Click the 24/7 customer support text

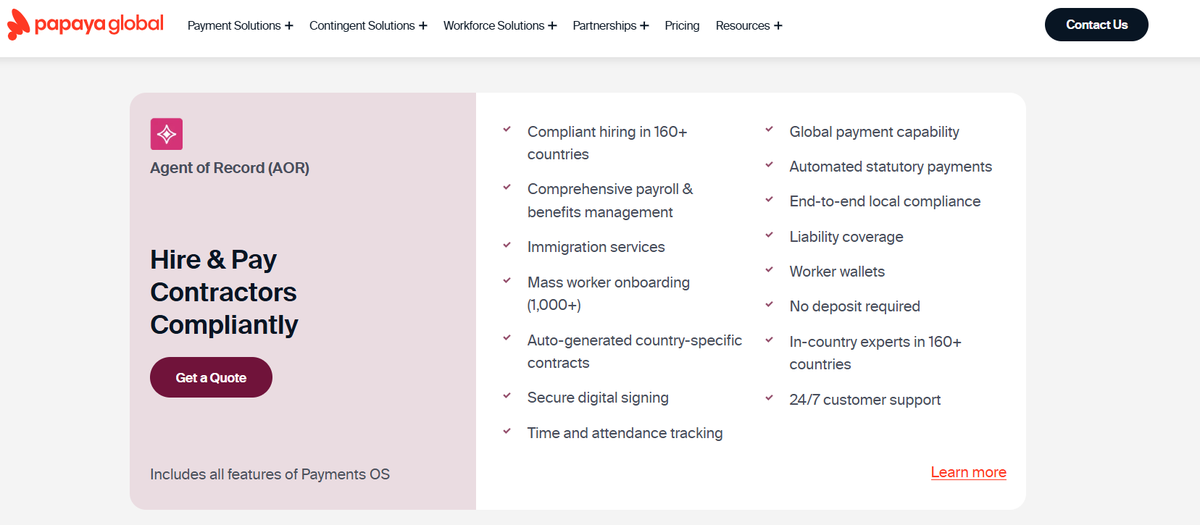click(865, 400)
